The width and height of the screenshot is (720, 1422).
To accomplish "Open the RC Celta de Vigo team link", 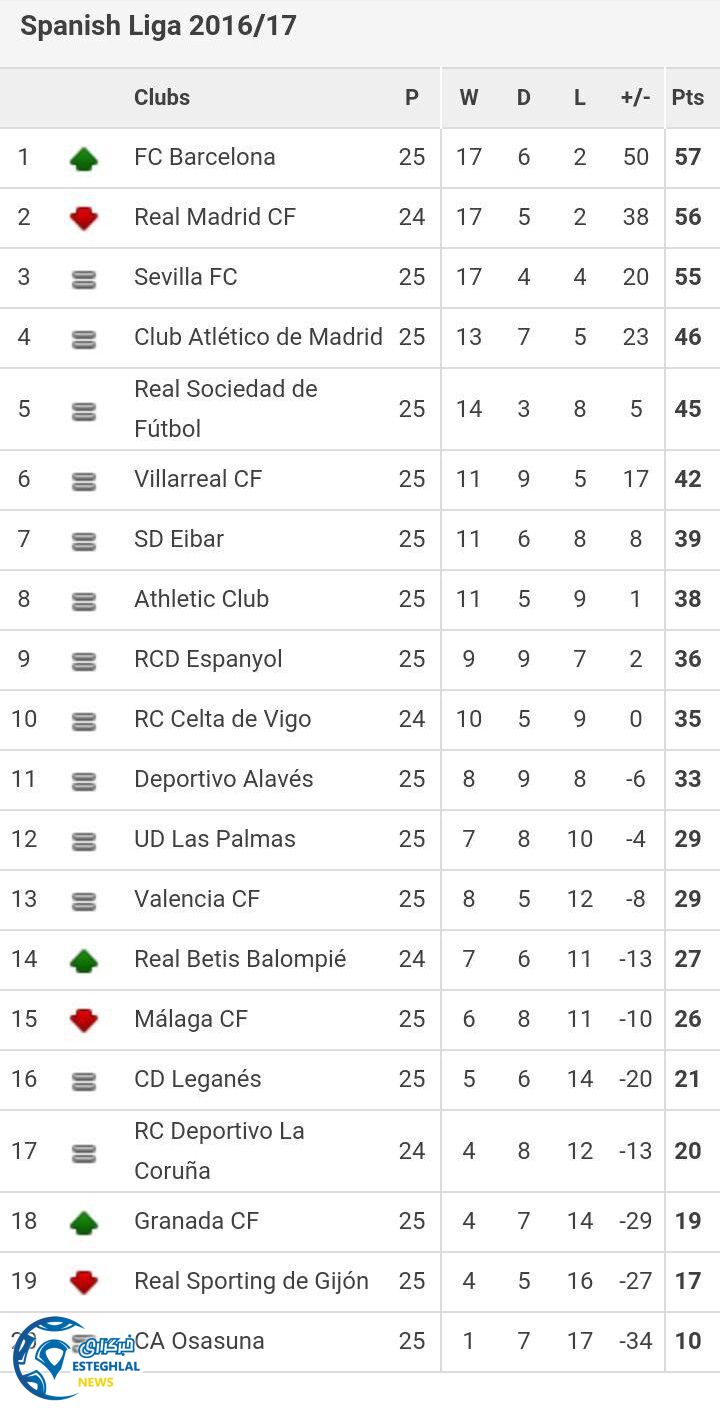I will click(x=222, y=719).
